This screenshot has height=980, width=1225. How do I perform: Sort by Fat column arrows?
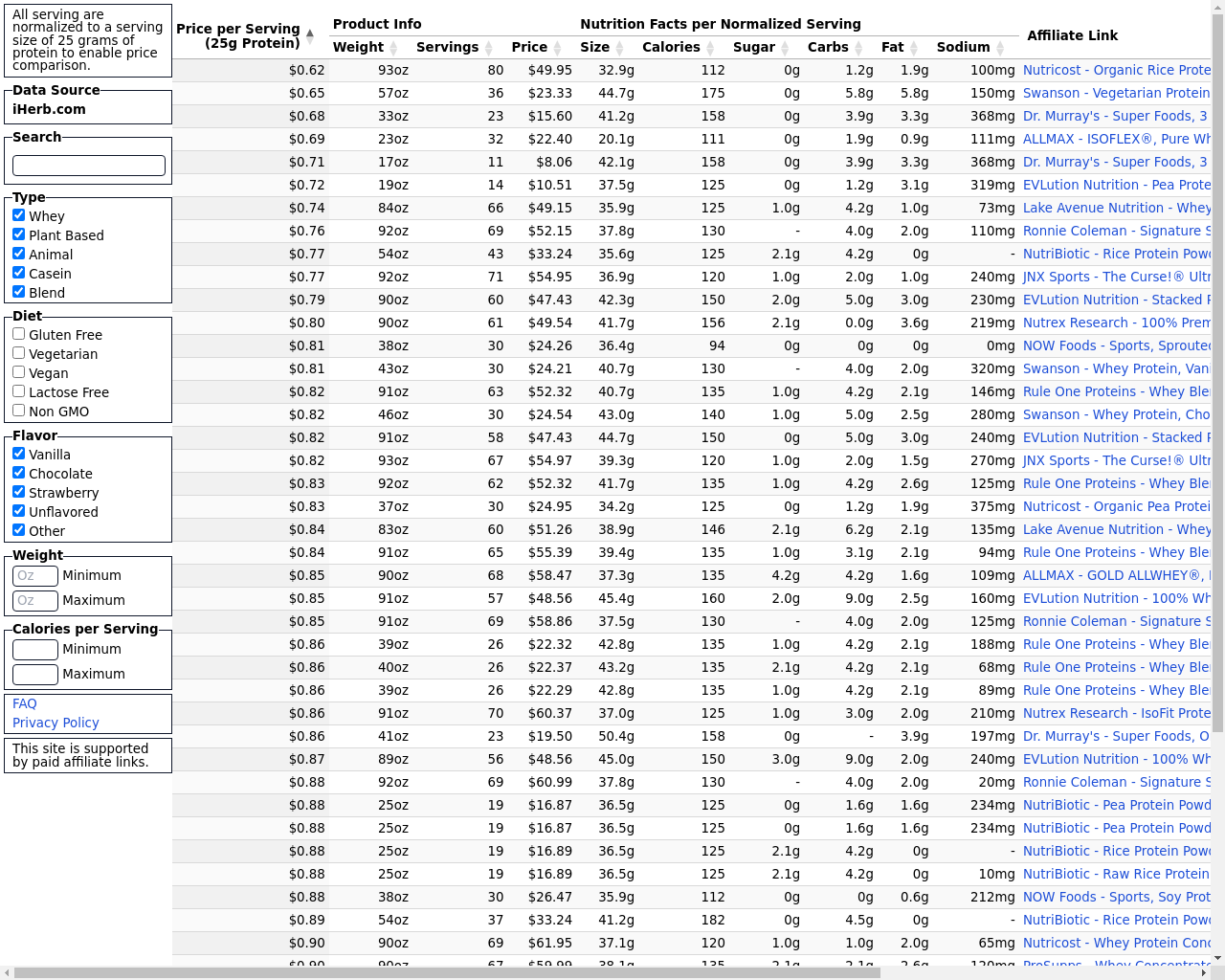click(x=914, y=48)
